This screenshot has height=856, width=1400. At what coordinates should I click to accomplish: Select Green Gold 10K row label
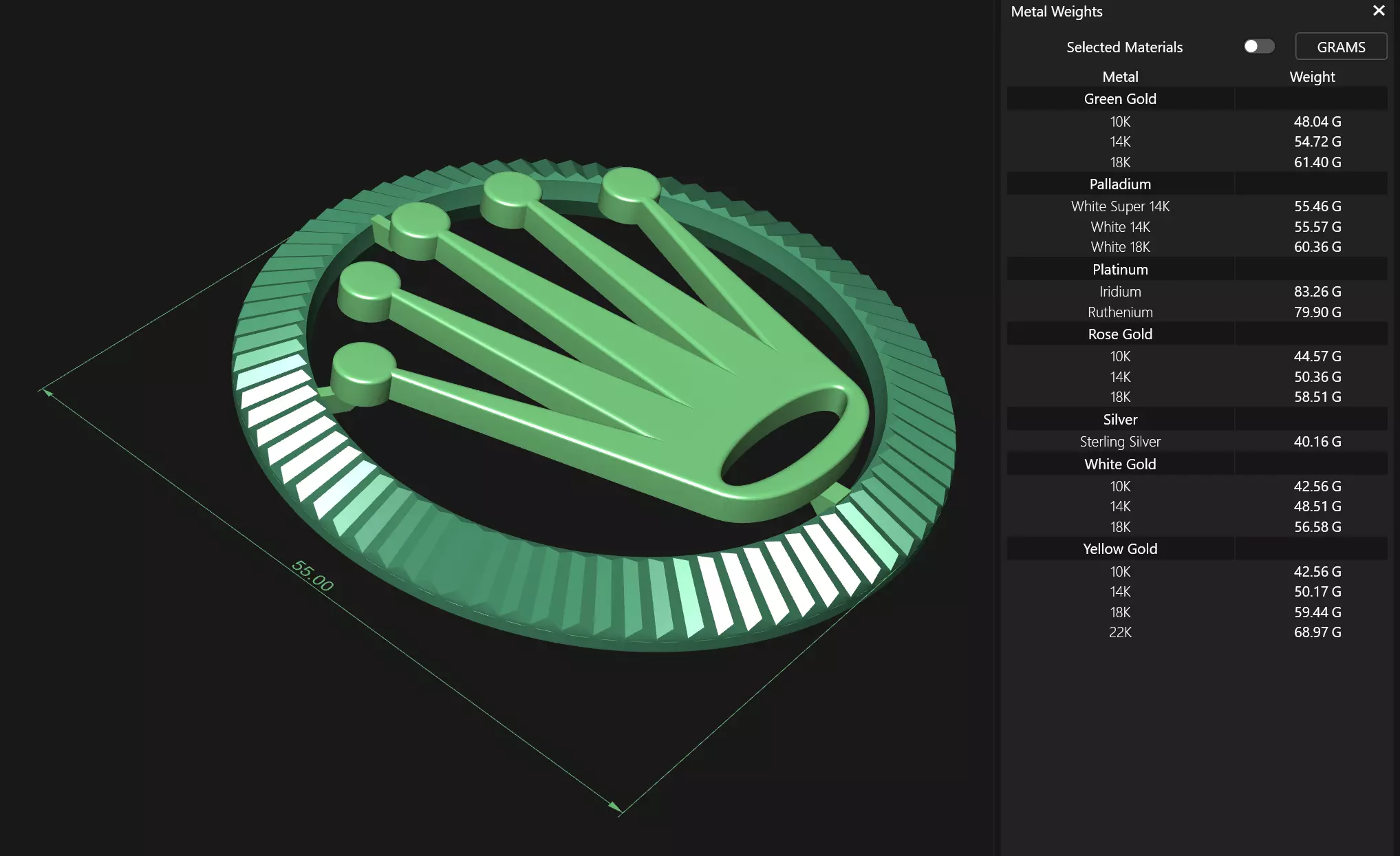[1120, 122]
